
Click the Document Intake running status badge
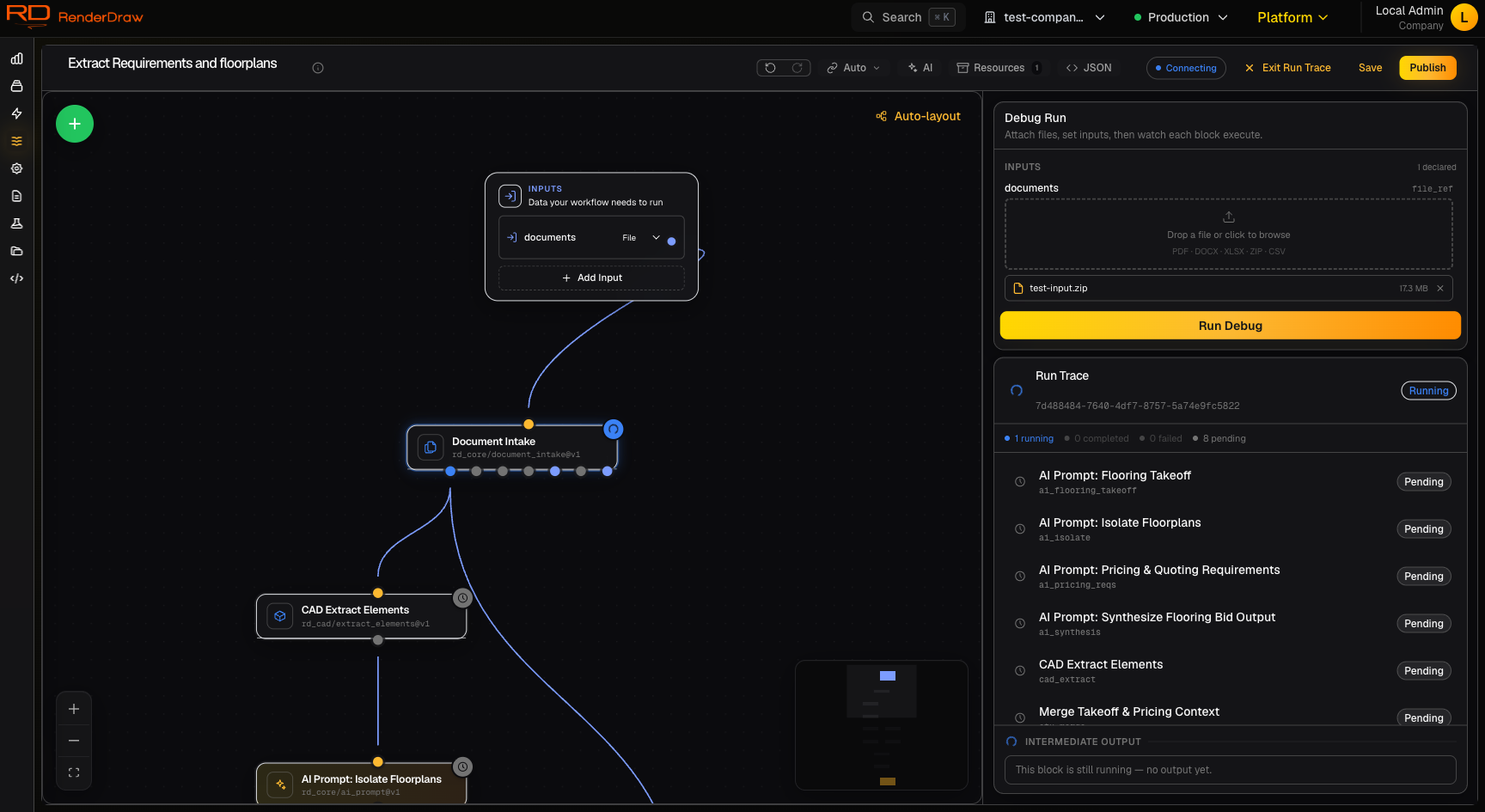tap(614, 430)
